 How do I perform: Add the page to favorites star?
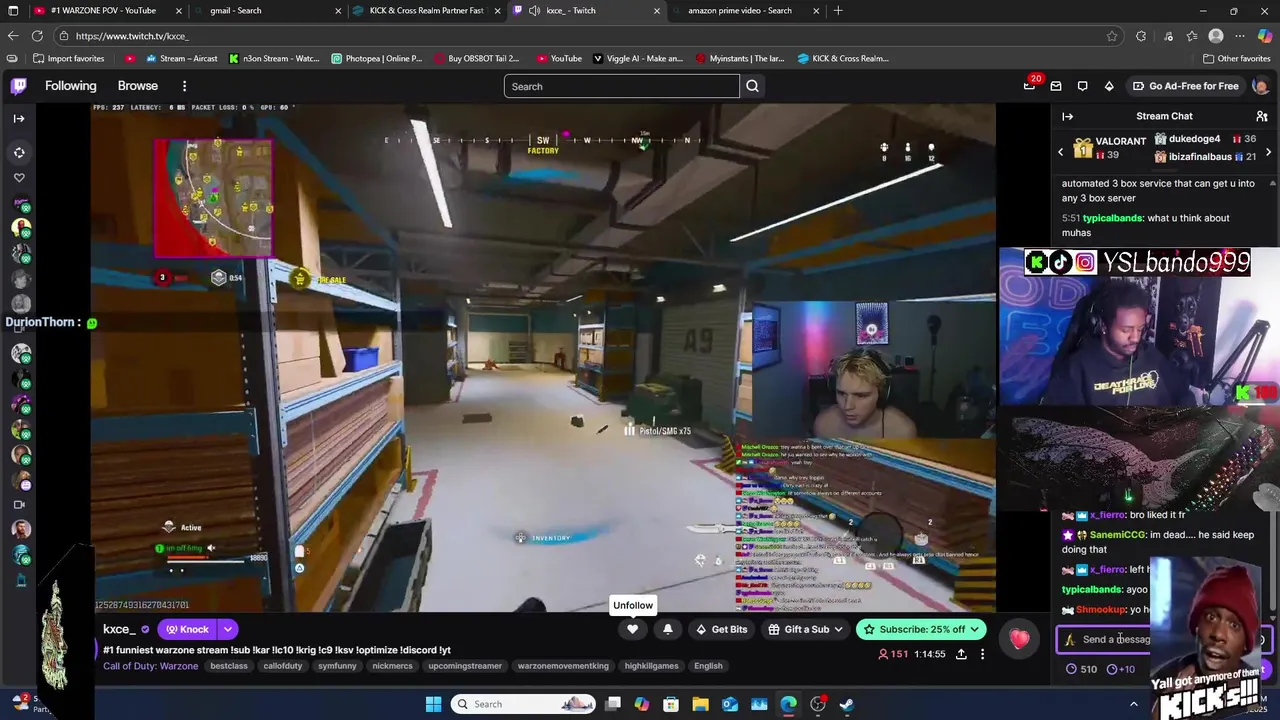tap(1112, 36)
